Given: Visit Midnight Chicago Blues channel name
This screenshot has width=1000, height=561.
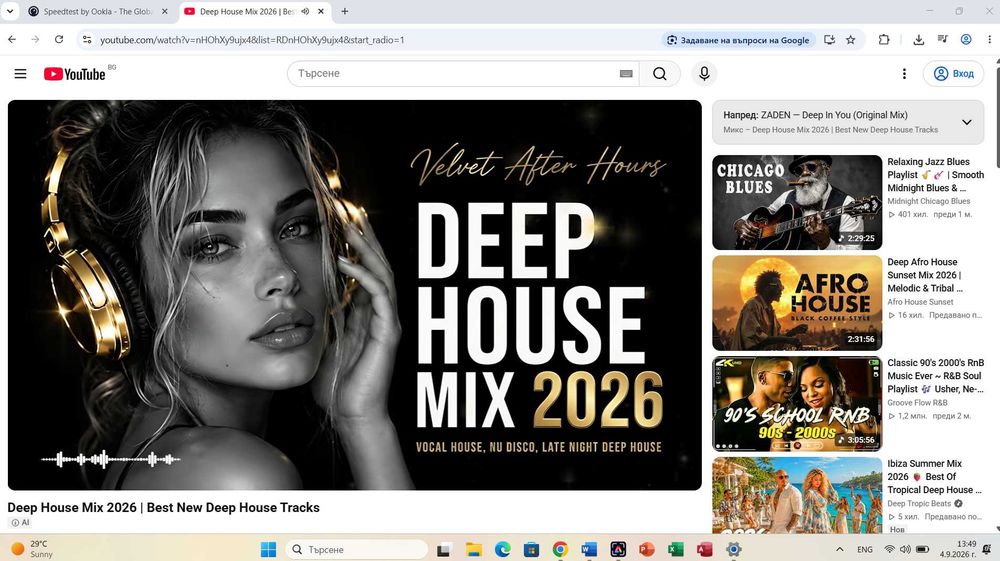Looking at the screenshot, I should coord(929,201).
